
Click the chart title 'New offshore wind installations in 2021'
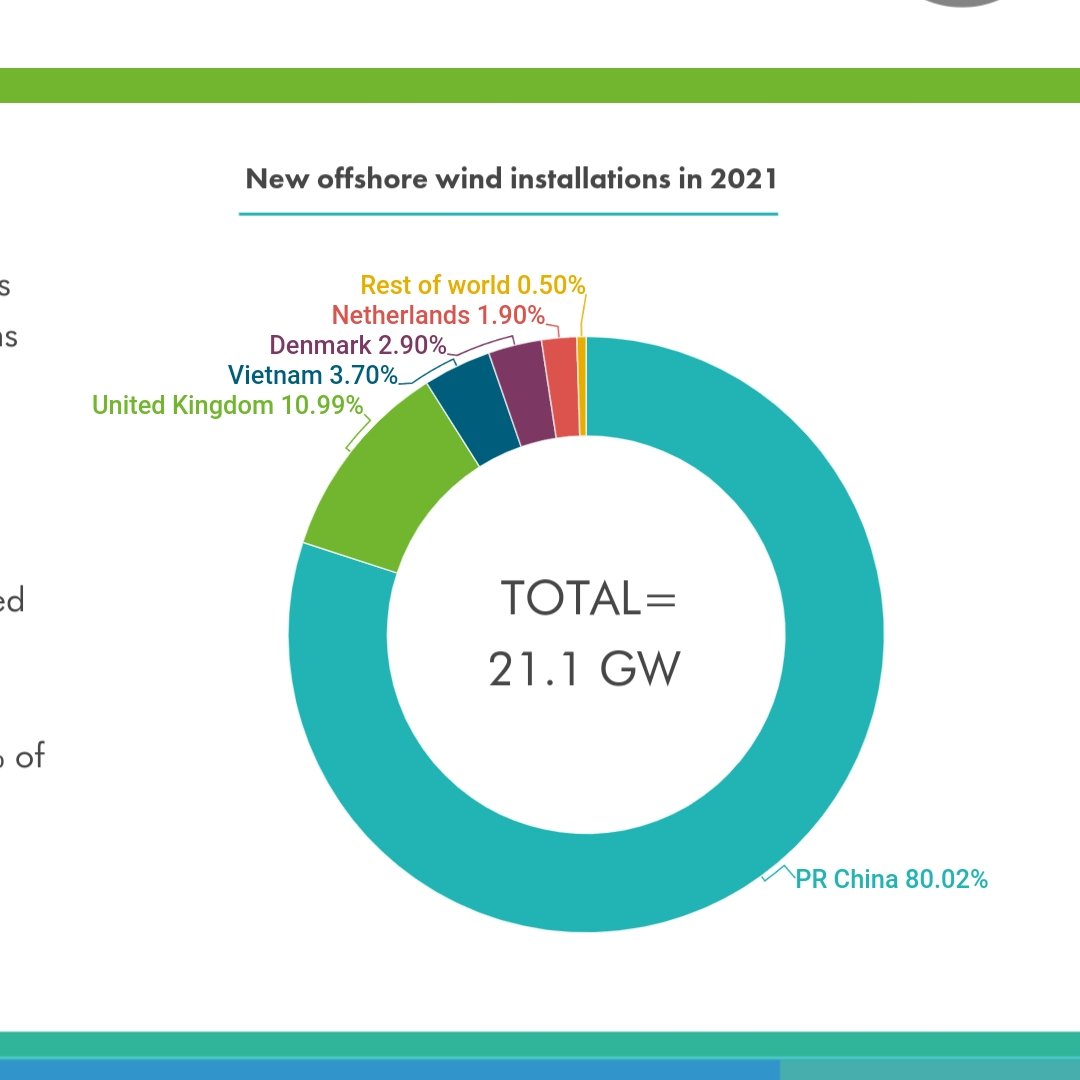pos(511,180)
